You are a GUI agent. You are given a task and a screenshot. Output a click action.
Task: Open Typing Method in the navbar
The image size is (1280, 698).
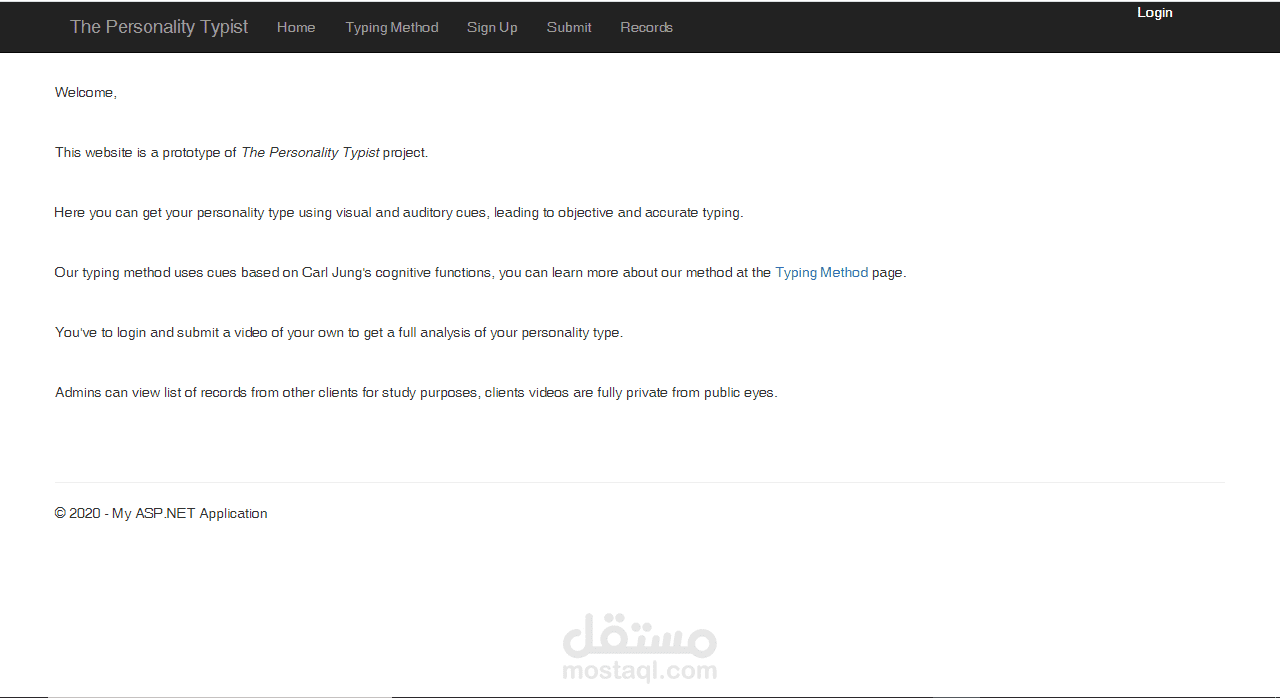pyautogui.click(x=392, y=27)
